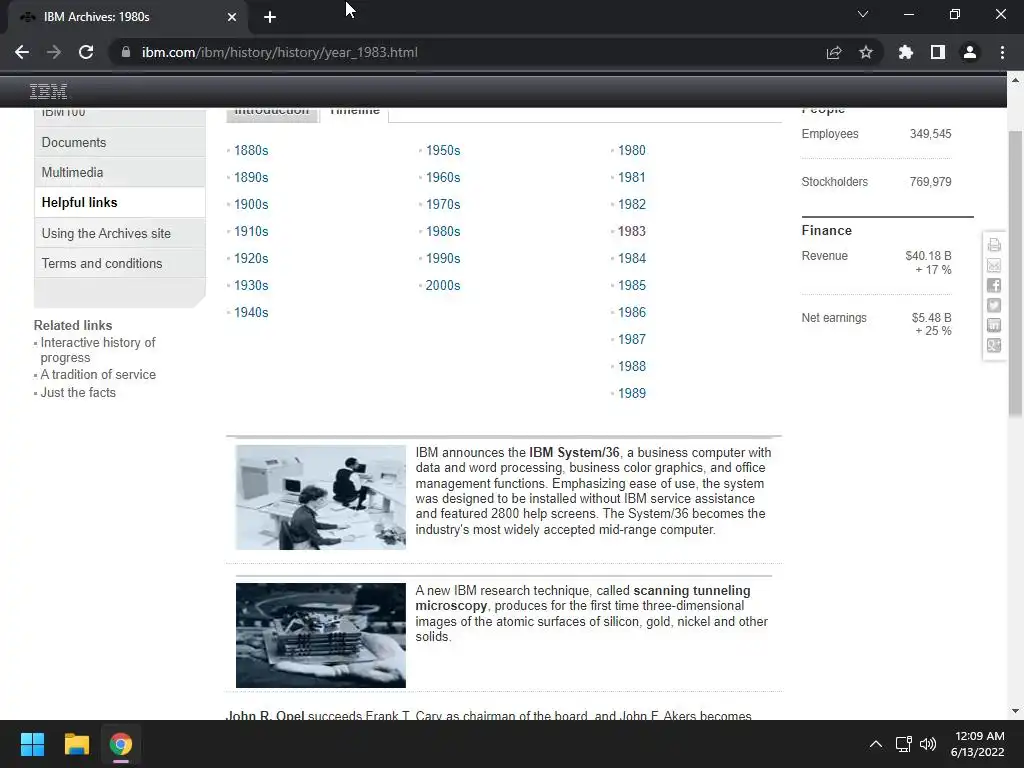
Task: Go to the 1890s decade
Action: 251,177
